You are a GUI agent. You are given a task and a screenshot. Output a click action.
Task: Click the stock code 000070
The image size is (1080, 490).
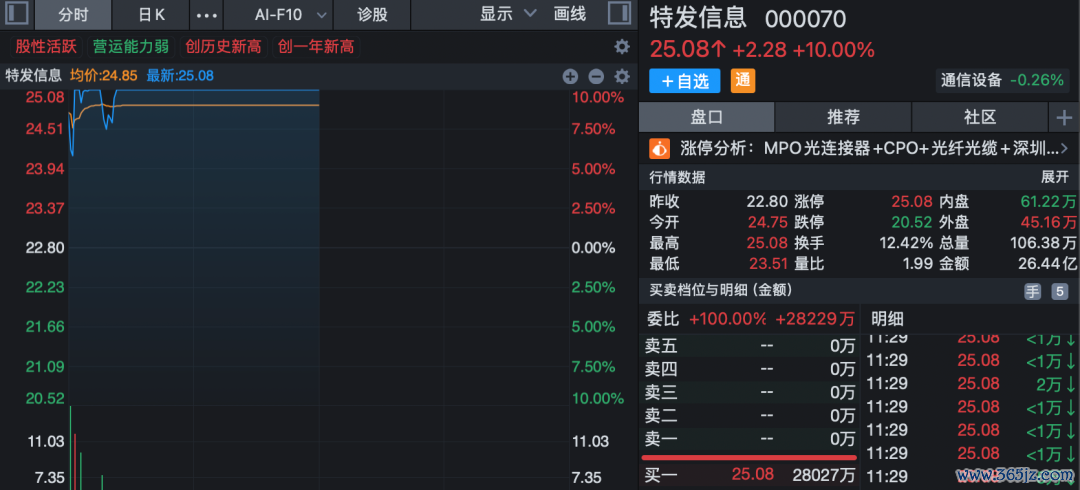point(805,19)
